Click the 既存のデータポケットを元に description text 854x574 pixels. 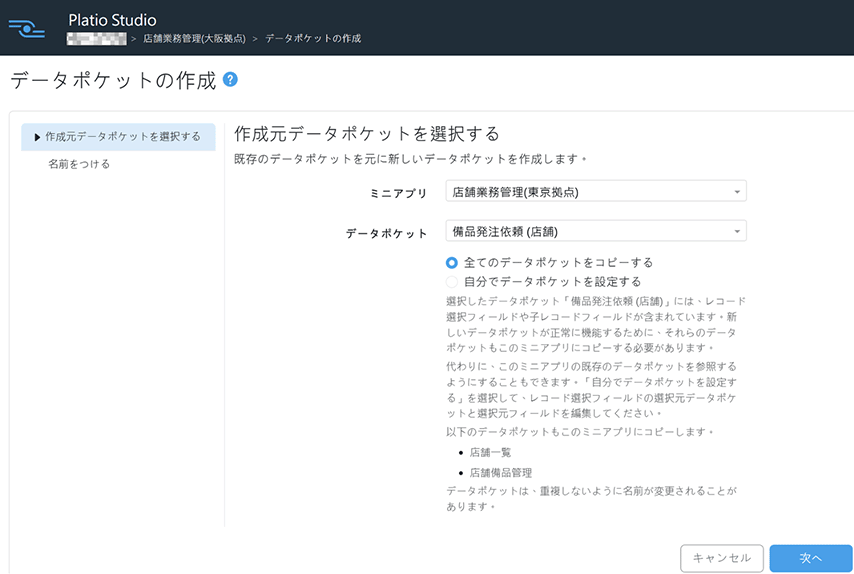point(410,159)
